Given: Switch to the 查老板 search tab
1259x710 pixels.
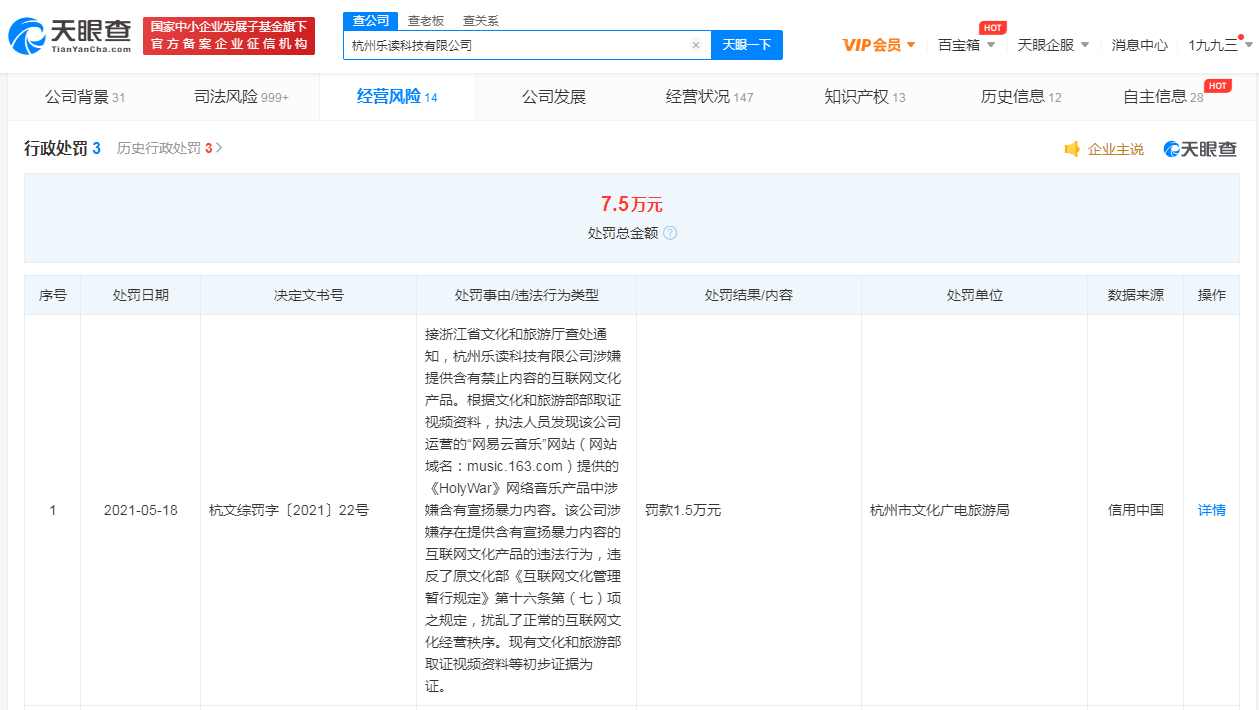Looking at the screenshot, I should pyautogui.click(x=425, y=21).
